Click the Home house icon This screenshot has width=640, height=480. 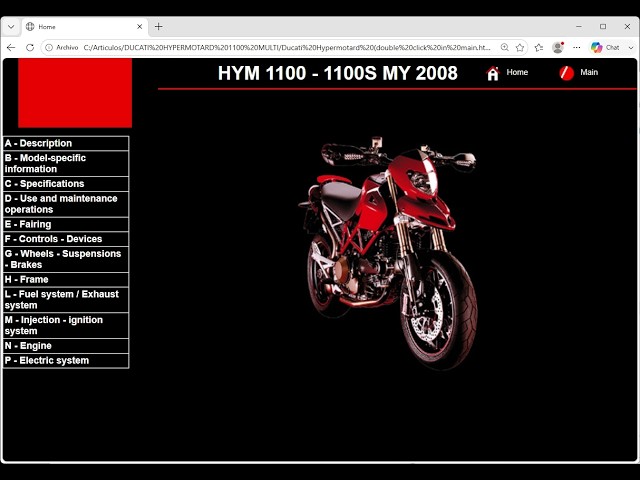[493, 73]
